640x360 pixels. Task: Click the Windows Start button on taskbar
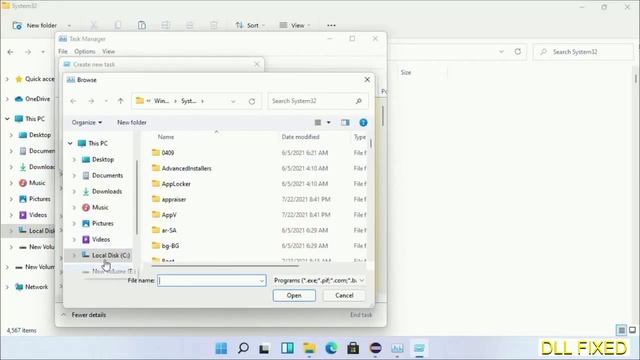click(221, 348)
